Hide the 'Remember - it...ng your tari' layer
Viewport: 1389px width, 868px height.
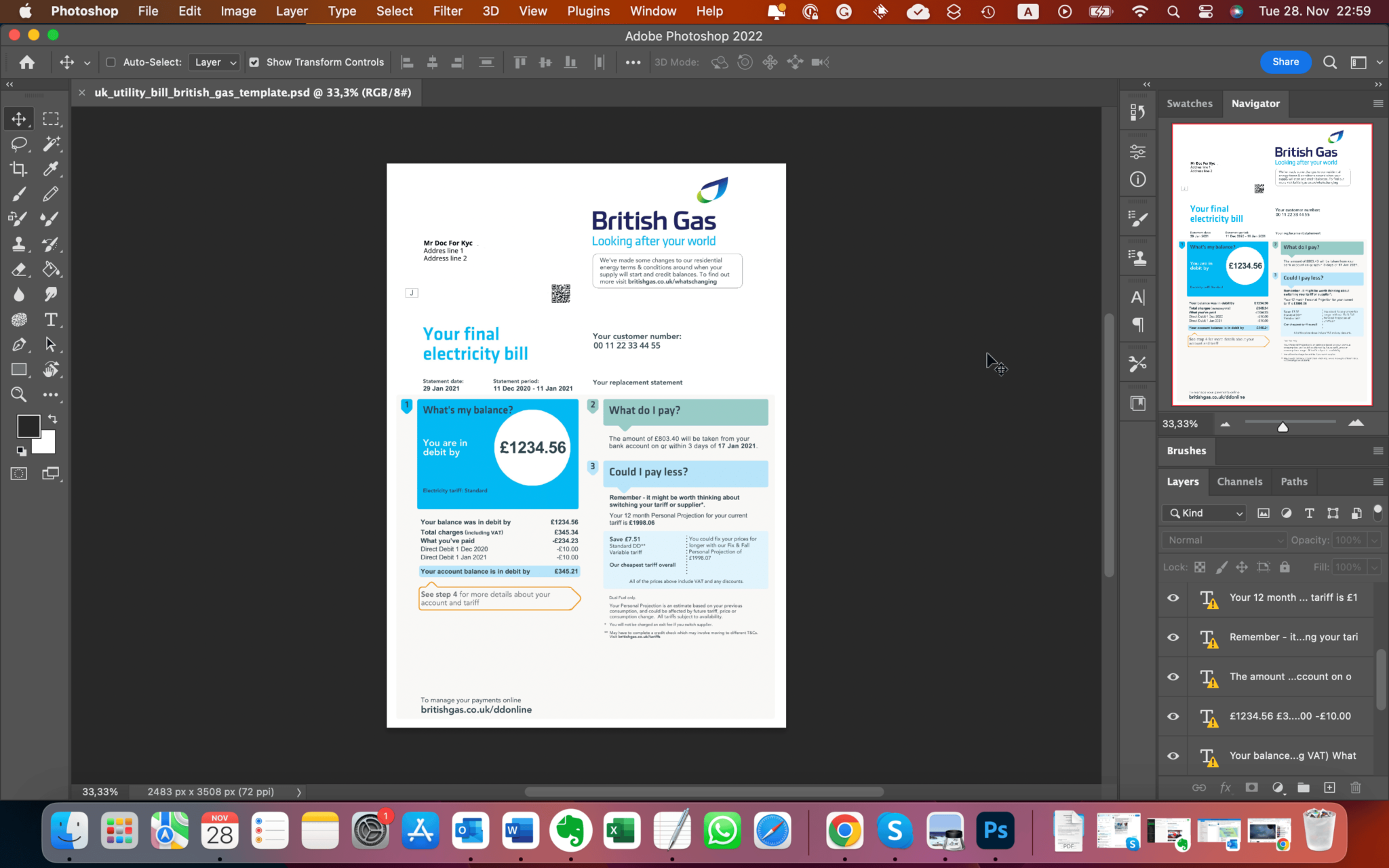pyautogui.click(x=1172, y=637)
